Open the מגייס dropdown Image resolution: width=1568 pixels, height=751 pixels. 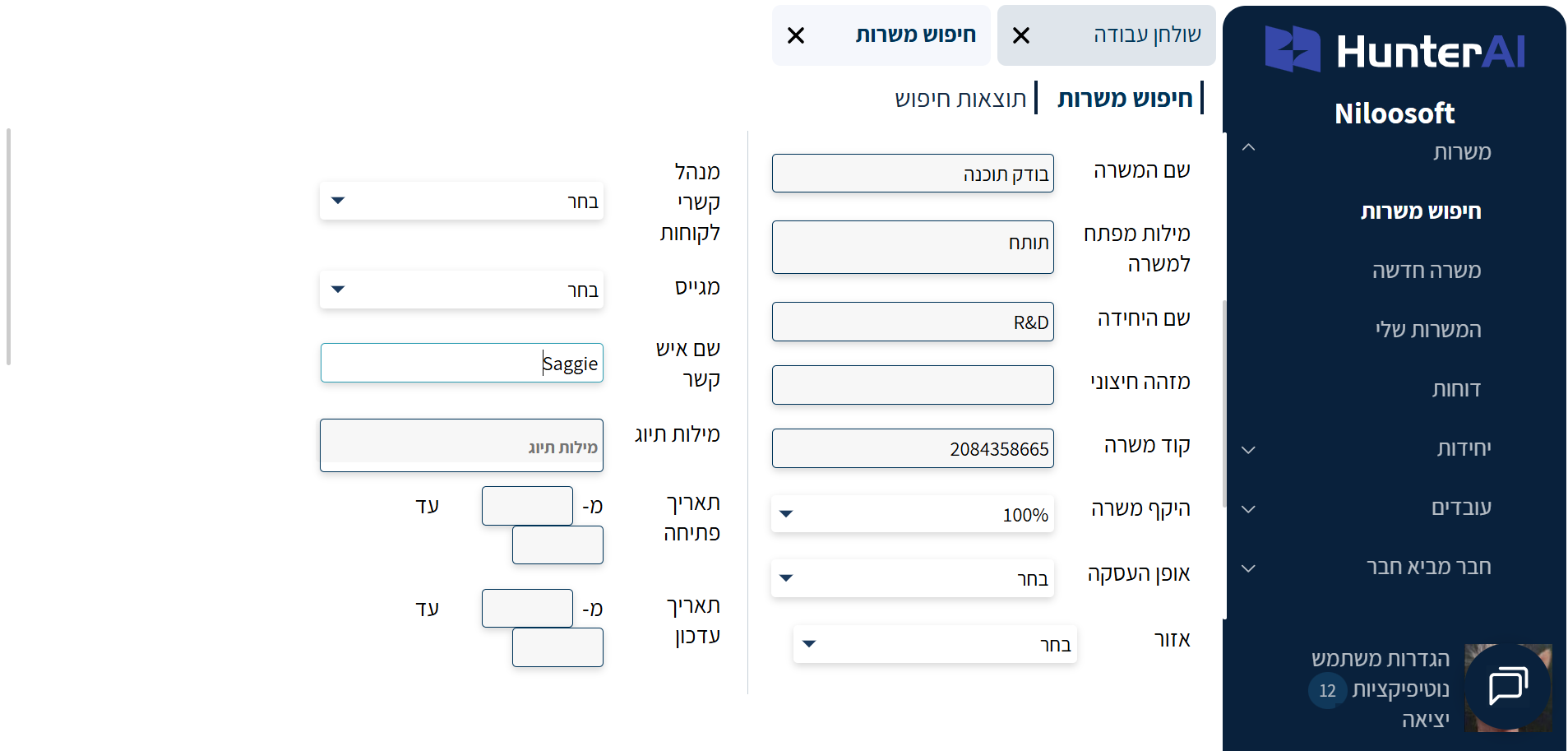click(x=461, y=290)
